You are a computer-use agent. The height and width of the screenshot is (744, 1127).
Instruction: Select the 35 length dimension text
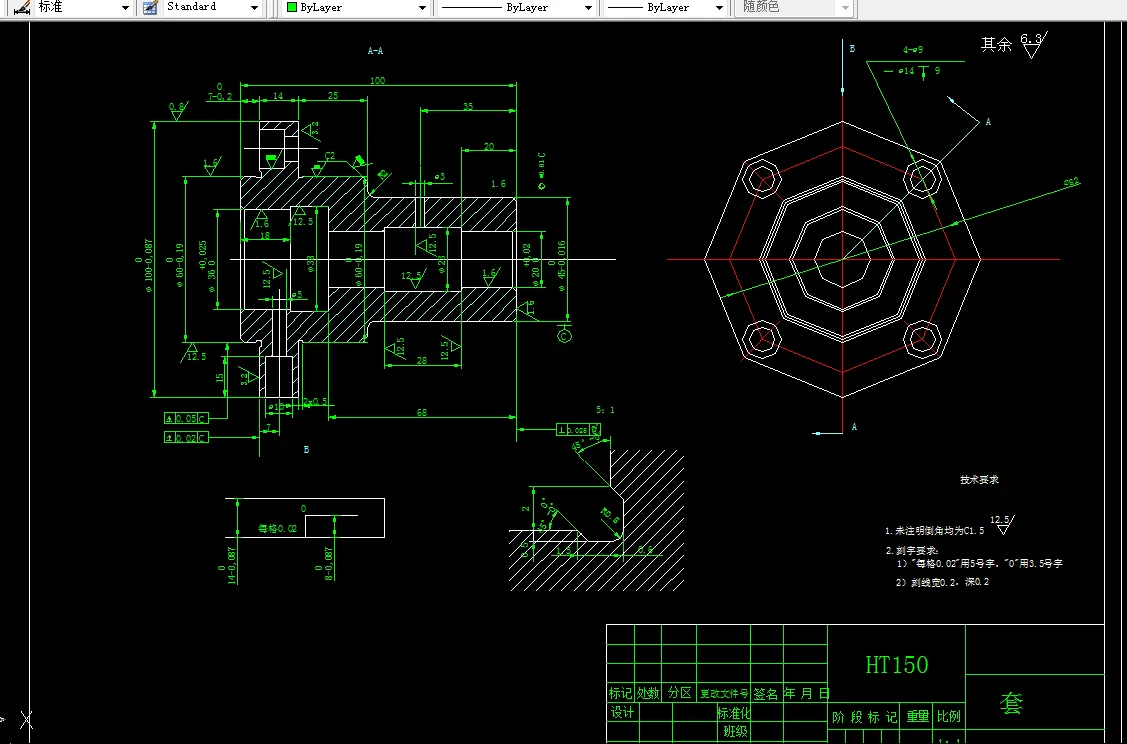tap(468, 106)
